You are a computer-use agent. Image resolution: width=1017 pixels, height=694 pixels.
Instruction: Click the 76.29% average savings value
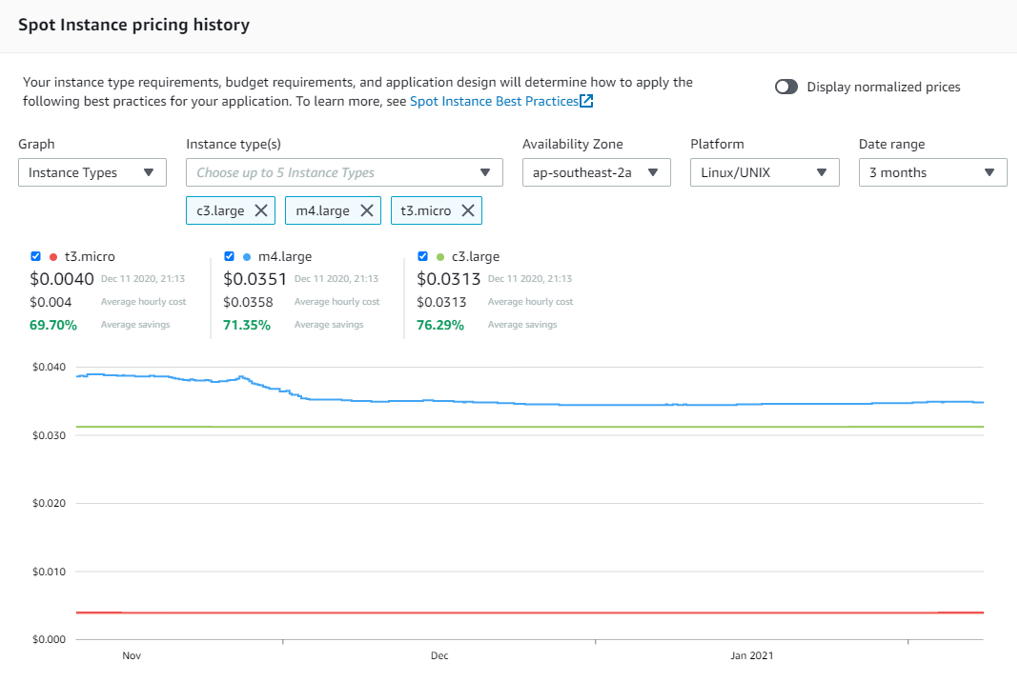(x=440, y=325)
